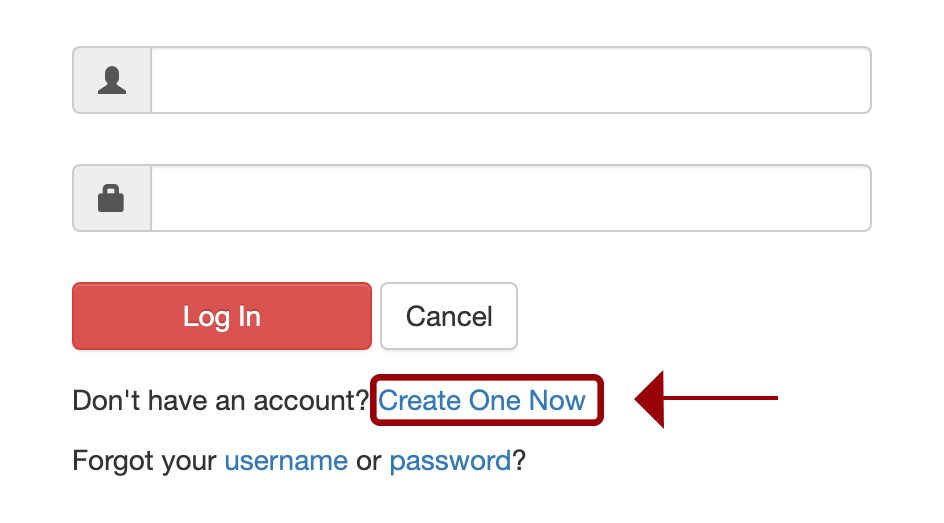Click the "Forgot your" label text

coord(144,461)
